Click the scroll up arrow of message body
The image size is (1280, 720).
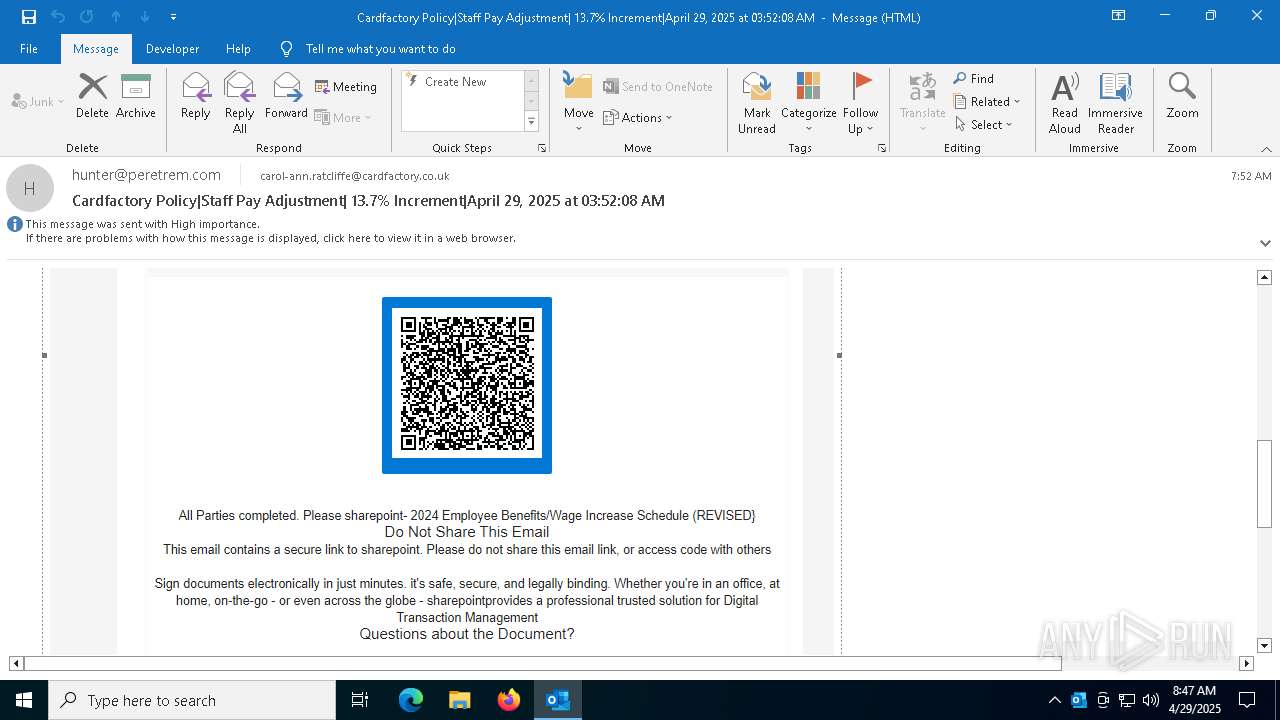pos(1264,277)
